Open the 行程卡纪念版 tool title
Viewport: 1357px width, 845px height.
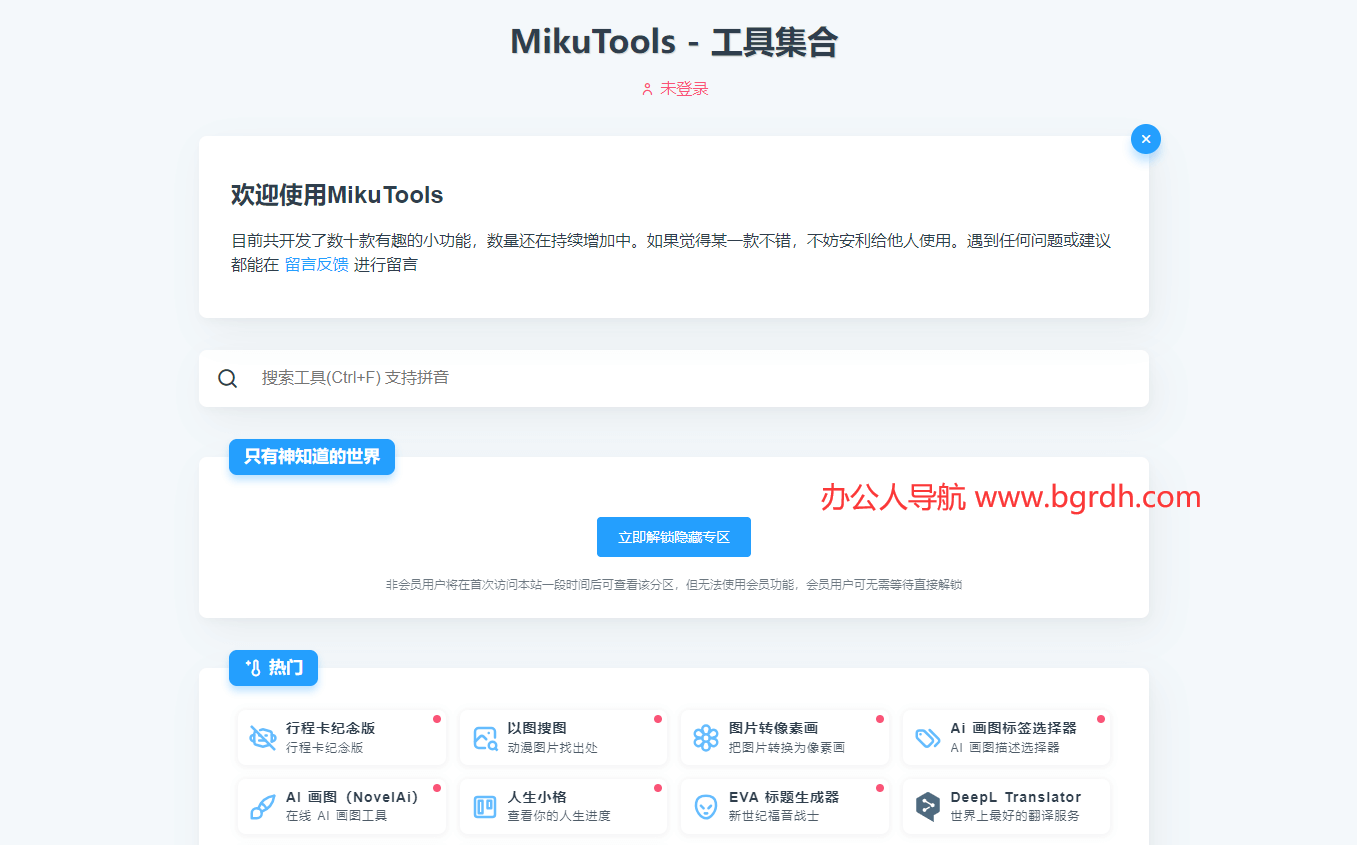(x=331, y=728)
